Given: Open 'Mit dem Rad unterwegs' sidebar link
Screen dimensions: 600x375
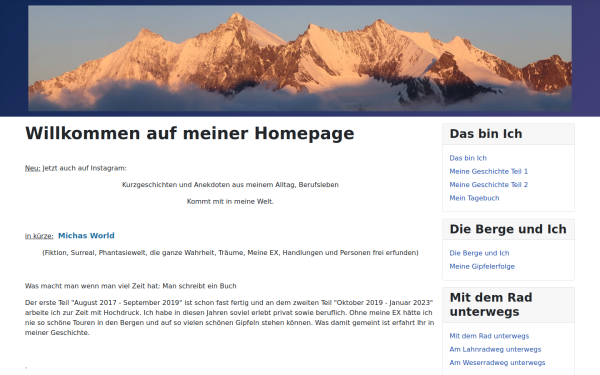Looking at the screenshot, I should point(489,336).
